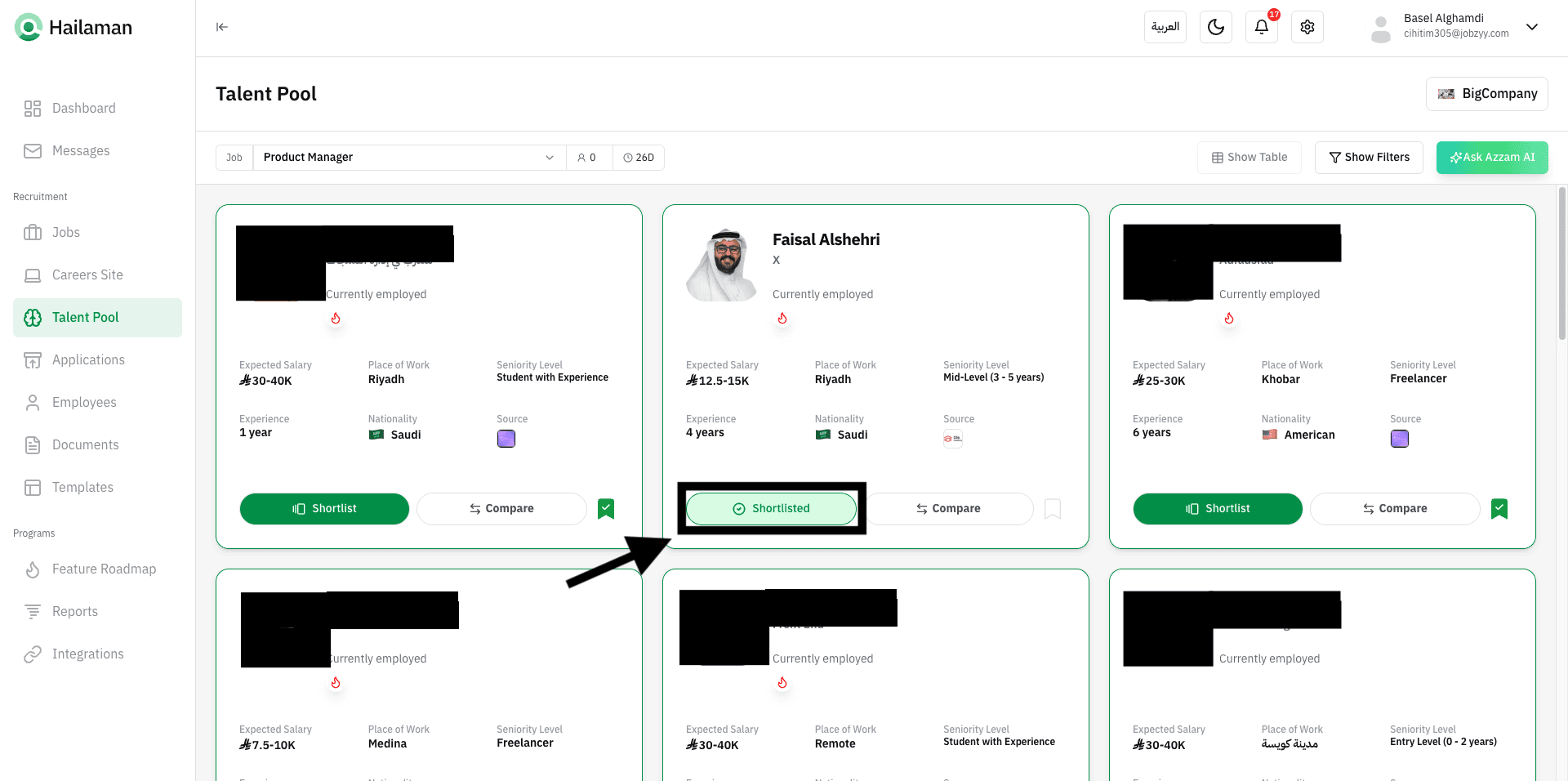This screenshot has width=1568, height=781.
Task: Open Jobs in sidebar
Action: pos(97,233)
